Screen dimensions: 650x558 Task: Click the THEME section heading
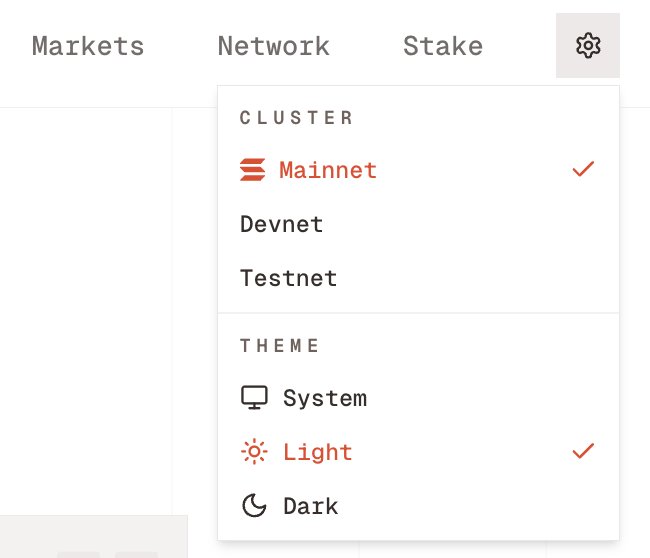(x=281, y=346)
